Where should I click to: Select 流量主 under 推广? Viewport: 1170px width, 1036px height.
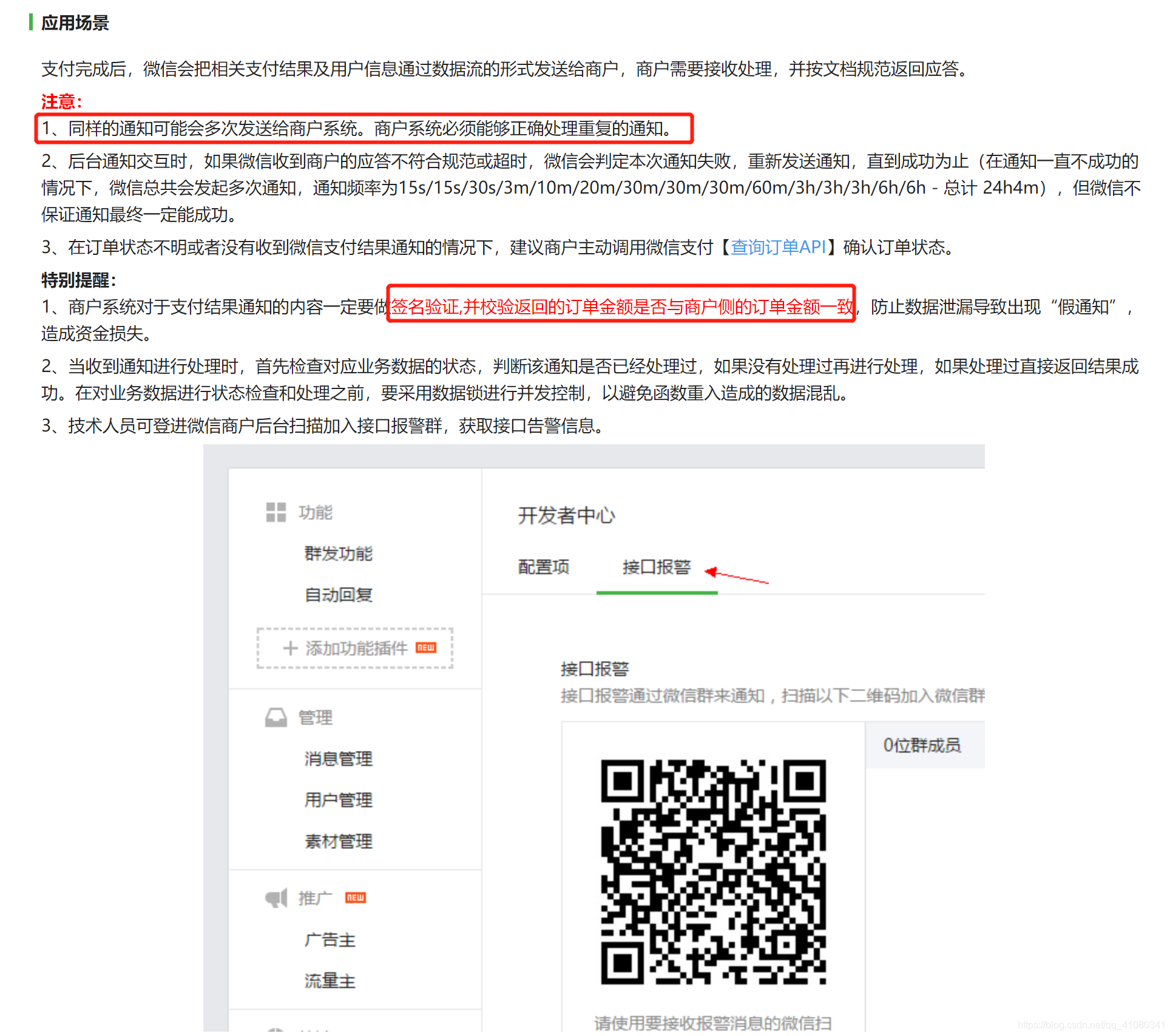pos(330,981)
